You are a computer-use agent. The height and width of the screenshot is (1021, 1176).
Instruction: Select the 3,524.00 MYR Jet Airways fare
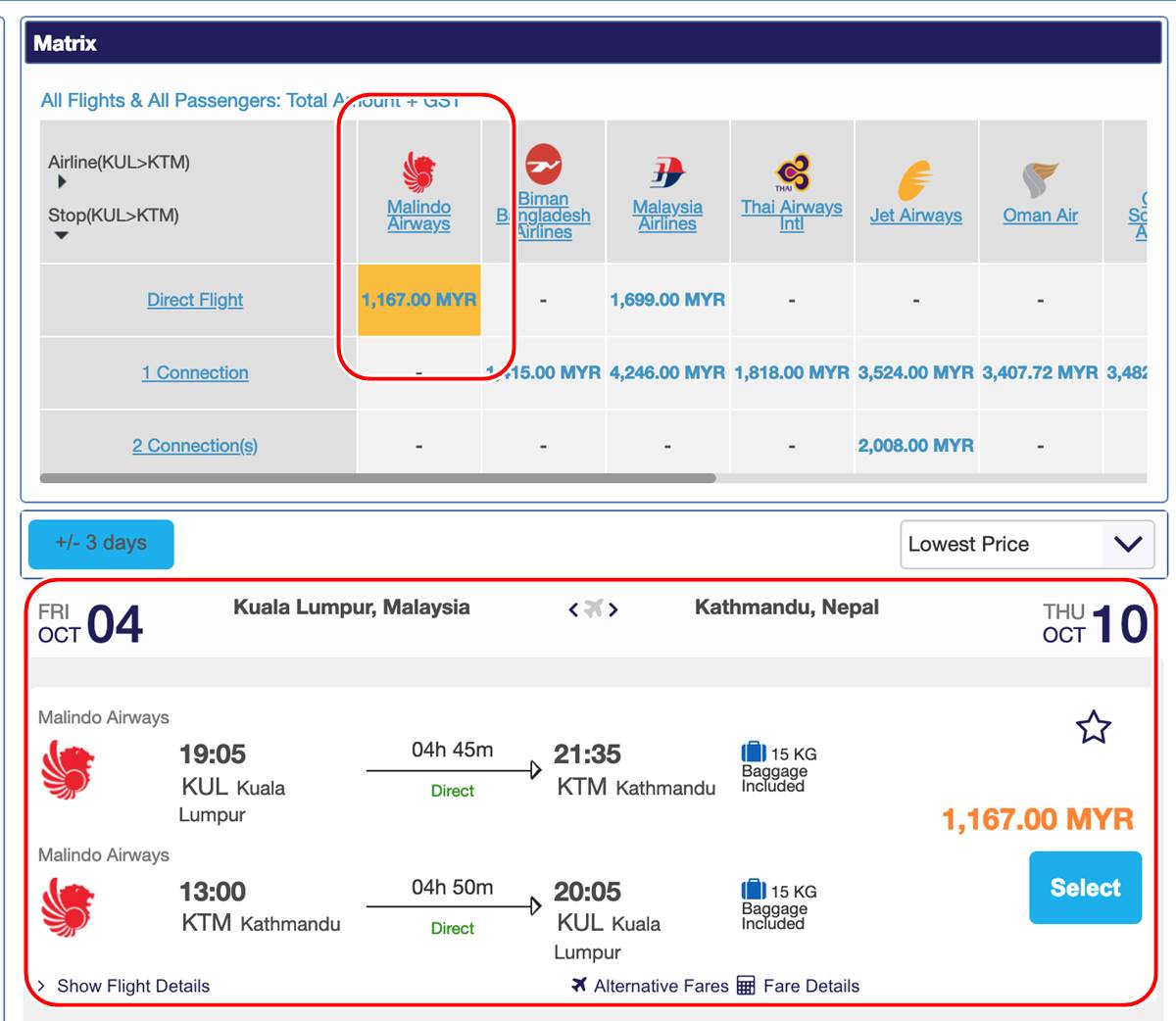click(915, 372)
